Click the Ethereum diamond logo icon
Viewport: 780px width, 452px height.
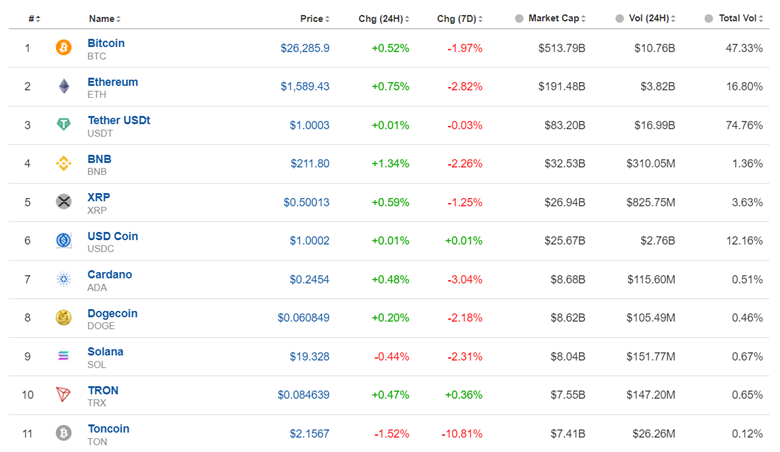coord(64,87)
